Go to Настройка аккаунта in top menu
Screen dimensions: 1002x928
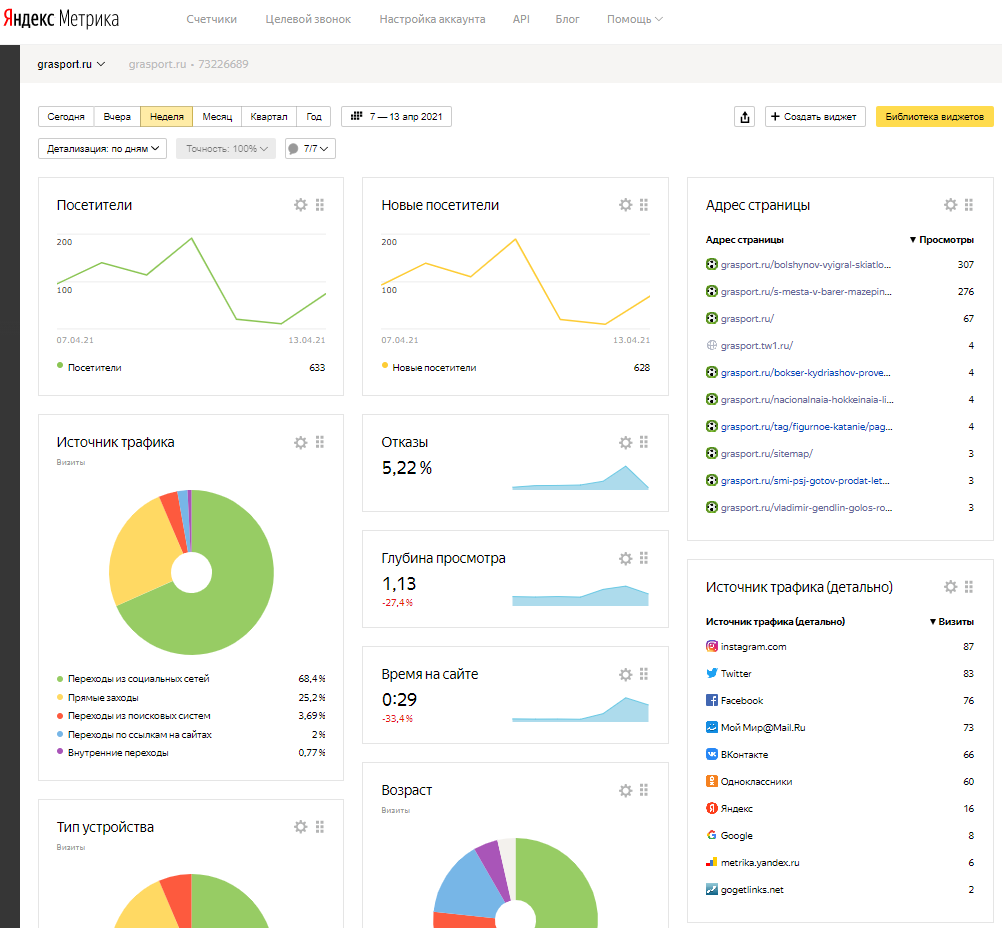[x=432, y=19]
